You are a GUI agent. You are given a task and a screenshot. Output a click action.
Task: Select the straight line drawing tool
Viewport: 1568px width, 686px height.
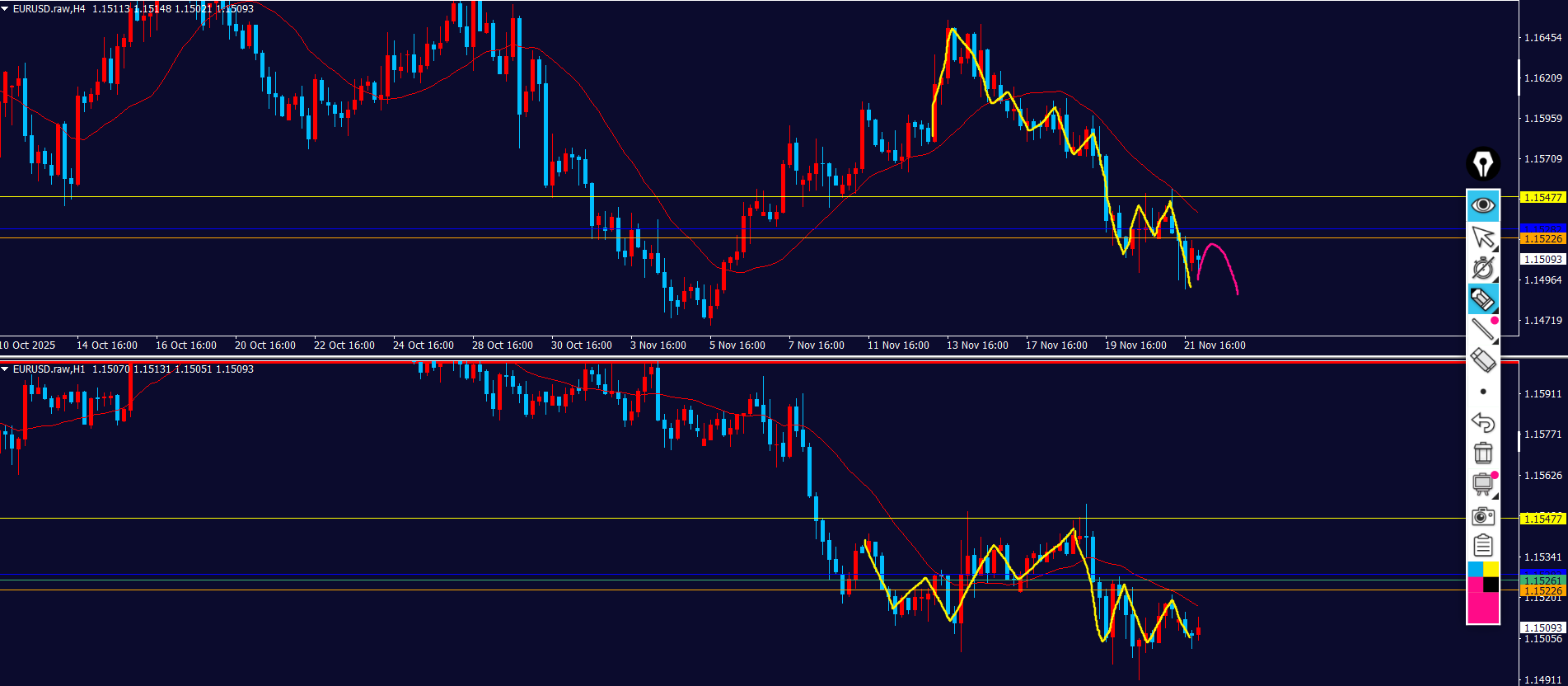1482,329
